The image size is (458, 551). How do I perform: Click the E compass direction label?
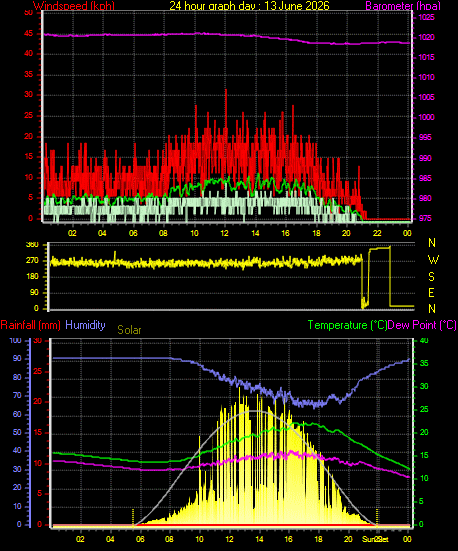point(432,292)
